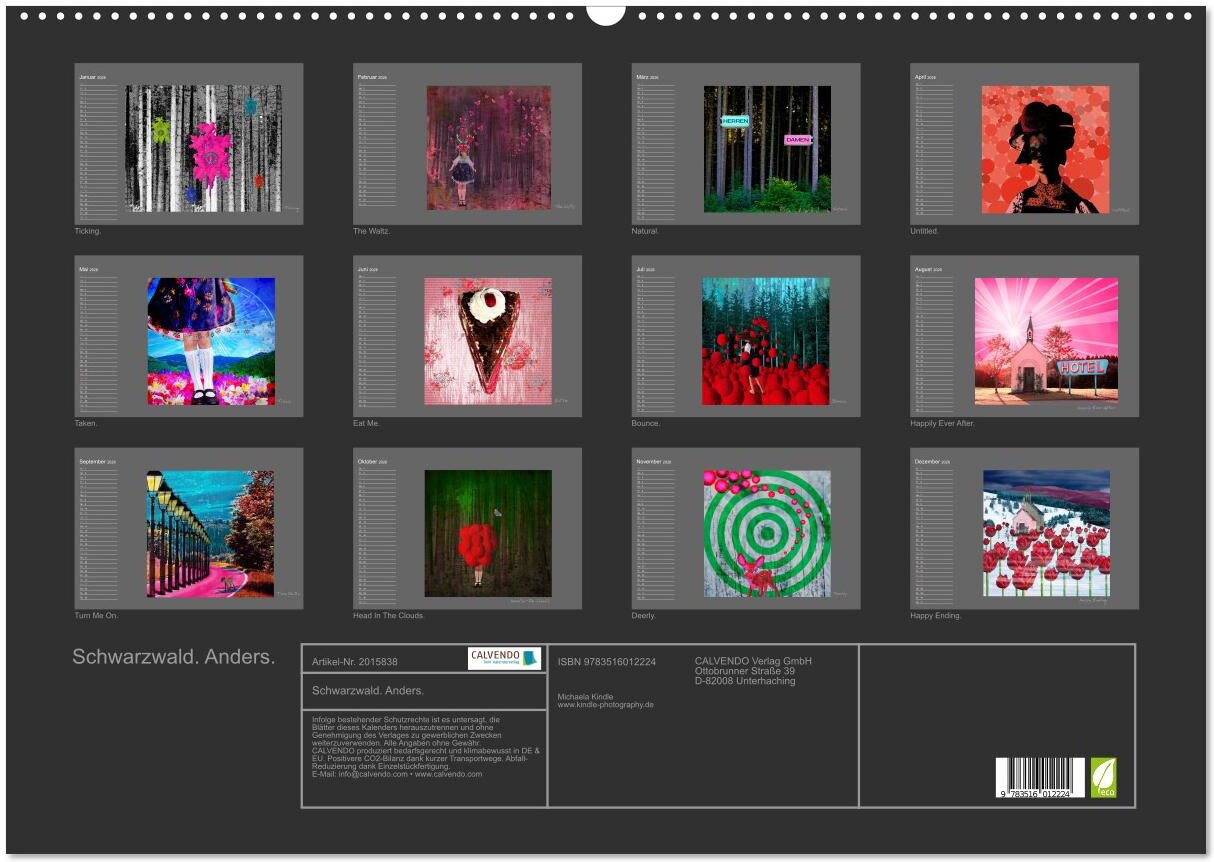The height and width of the screenshot is (862, 1214).
Task: Click 'D-82008 Unterhaching' address line
Action: [745, 681]
